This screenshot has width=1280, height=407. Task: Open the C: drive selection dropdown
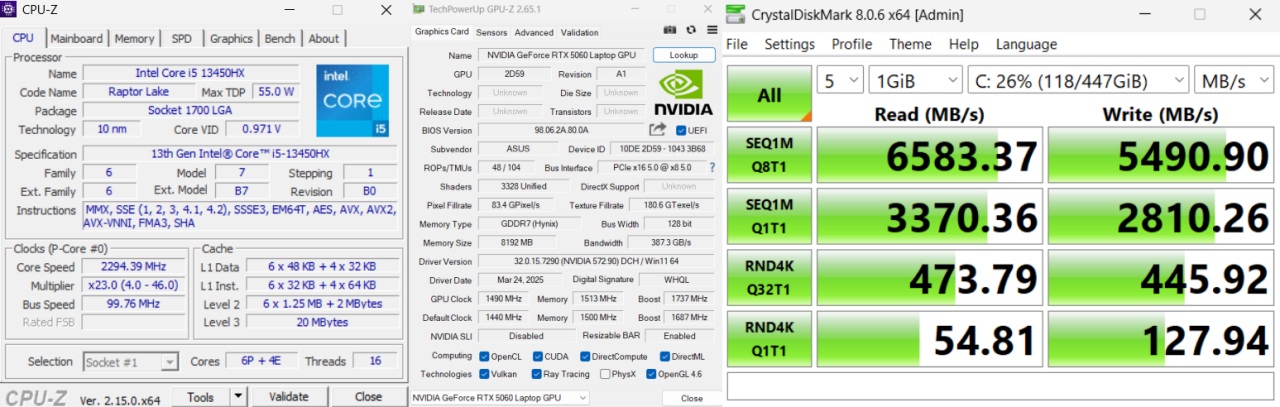tap(1077, 81)
